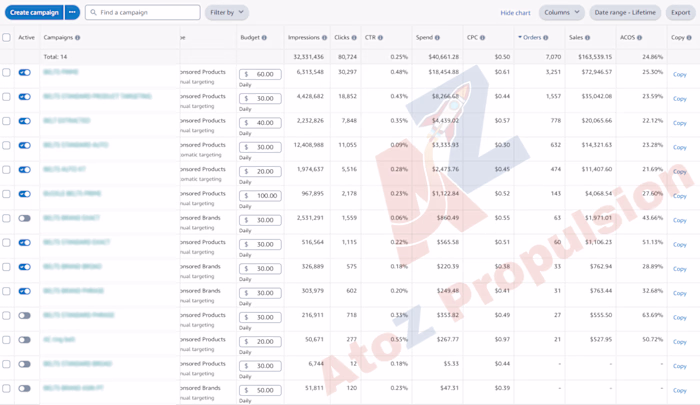Image resolution: width=700 pixels, height=405 pixels.
Task: Click the $0.97 CPC value
Action: [502, 339]
